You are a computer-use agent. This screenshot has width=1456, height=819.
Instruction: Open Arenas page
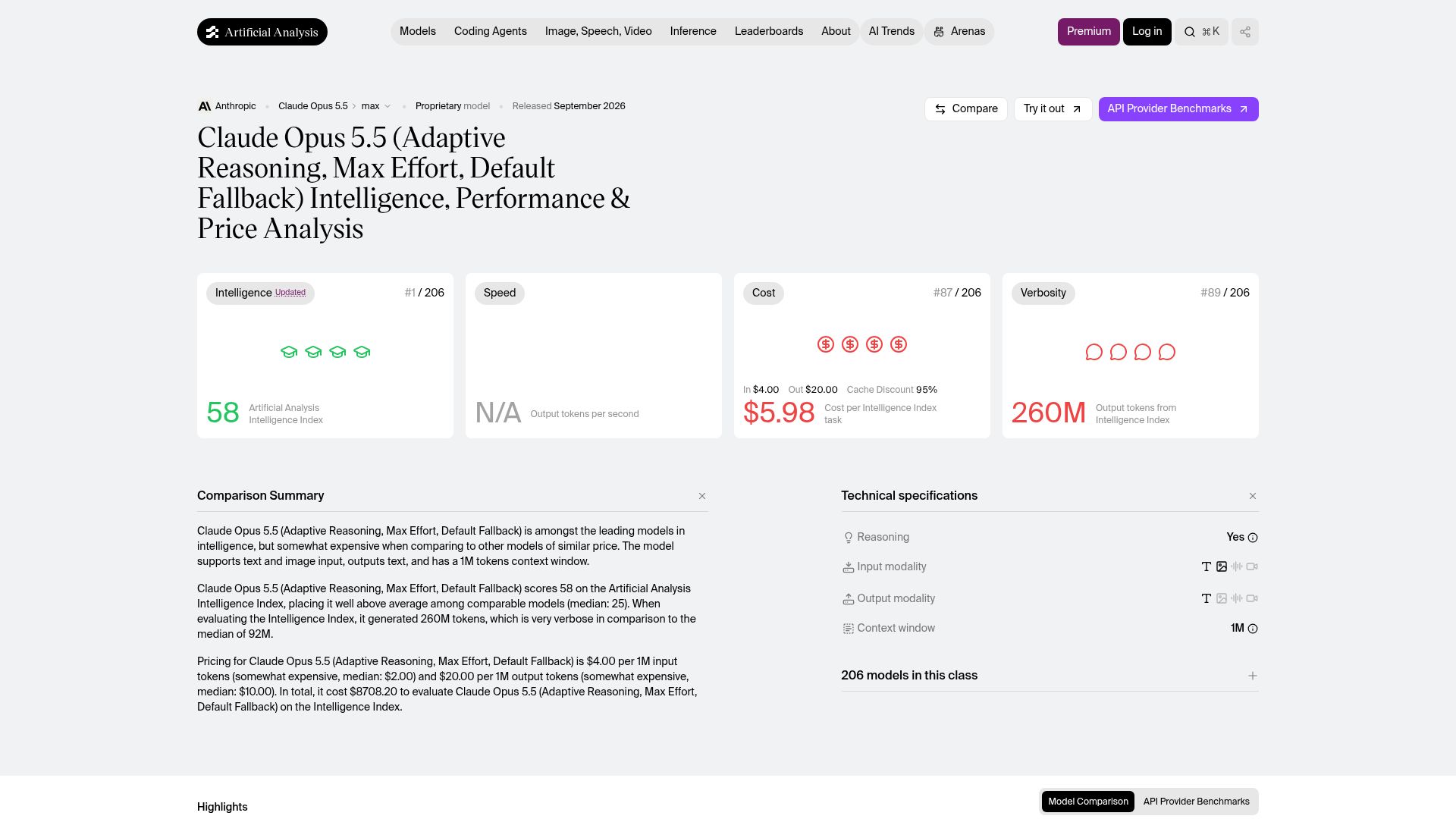pos(959,32)
